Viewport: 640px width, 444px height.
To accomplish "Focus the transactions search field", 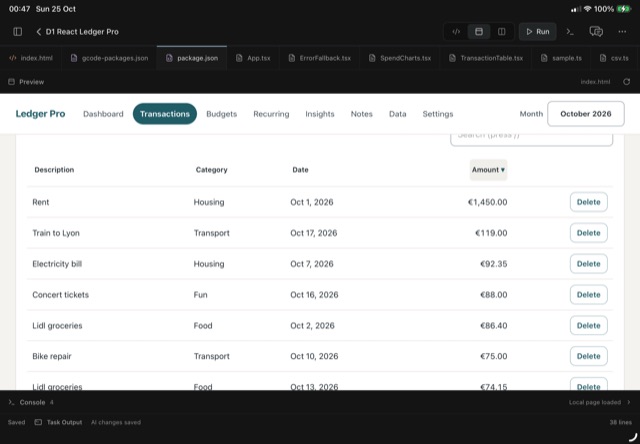I will tap(531, 138).
